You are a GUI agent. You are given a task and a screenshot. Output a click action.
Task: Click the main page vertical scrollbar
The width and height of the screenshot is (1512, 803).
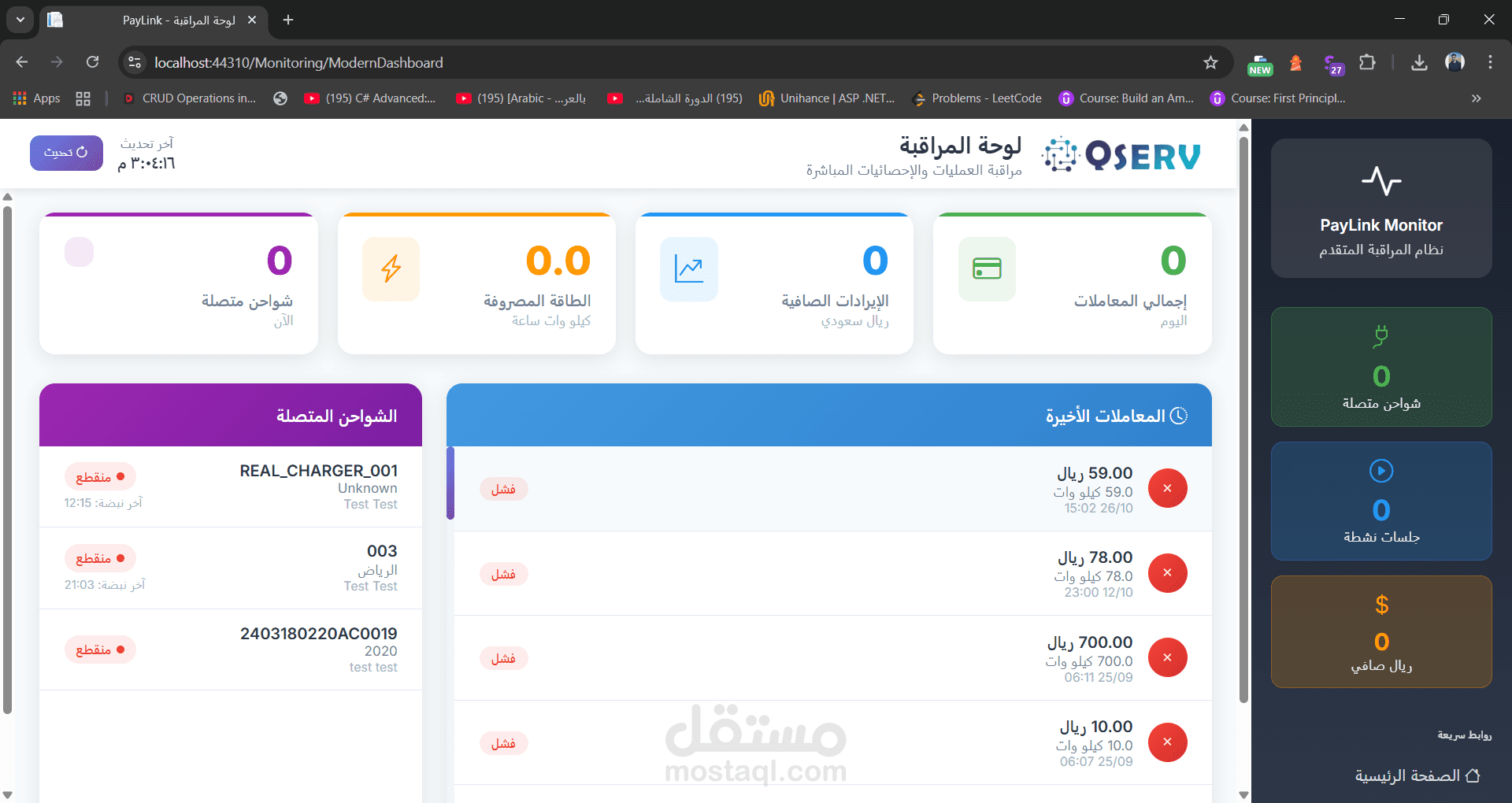tap(1244, 420)
